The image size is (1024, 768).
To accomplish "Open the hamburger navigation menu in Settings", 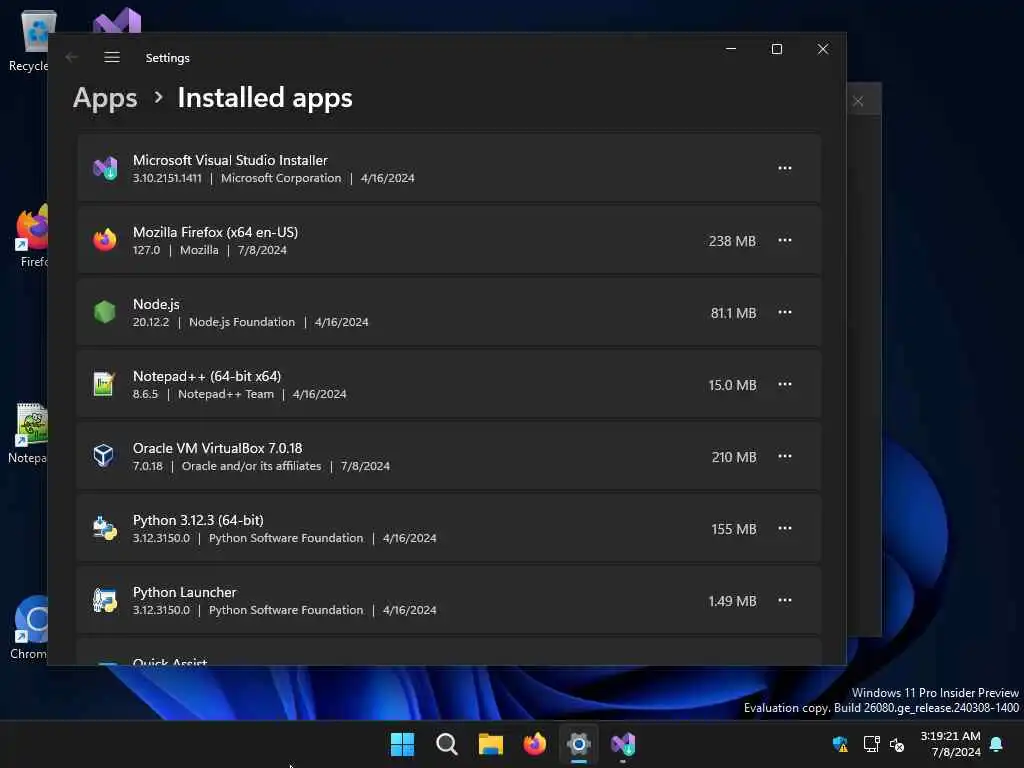I will [x=112, y=57].
